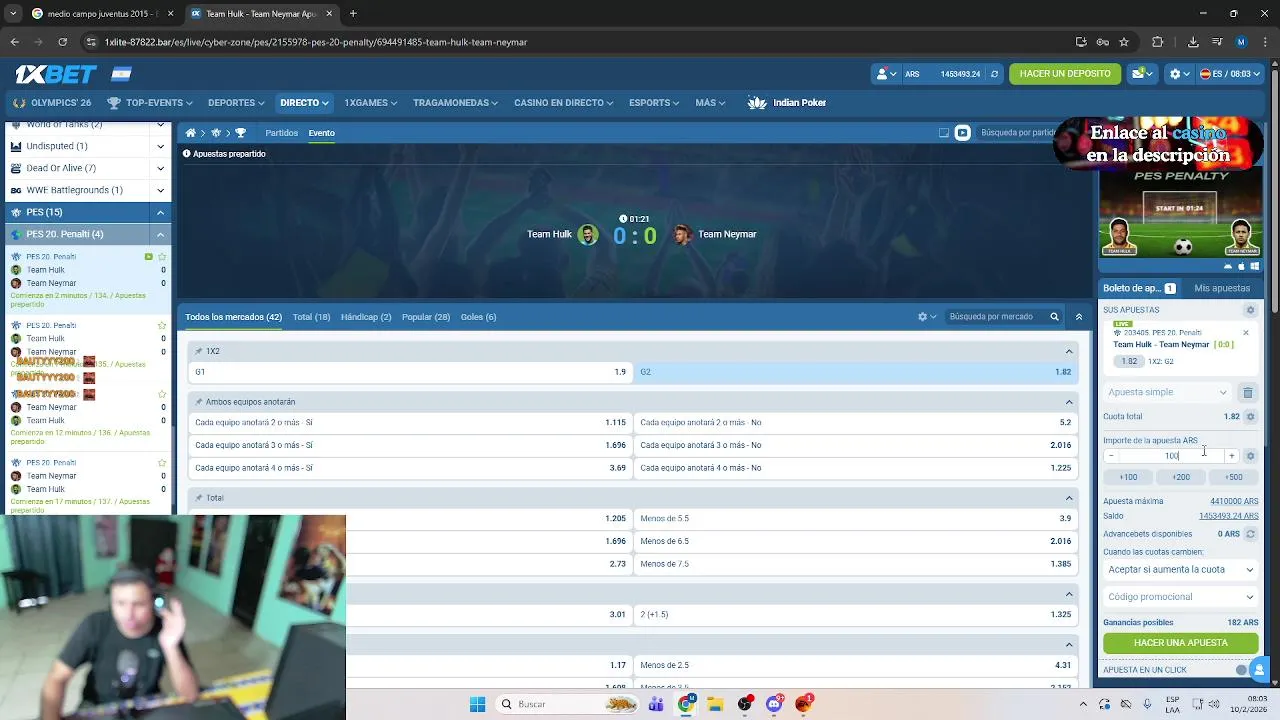Click the bet amount input field

[x=1171, y=456]
